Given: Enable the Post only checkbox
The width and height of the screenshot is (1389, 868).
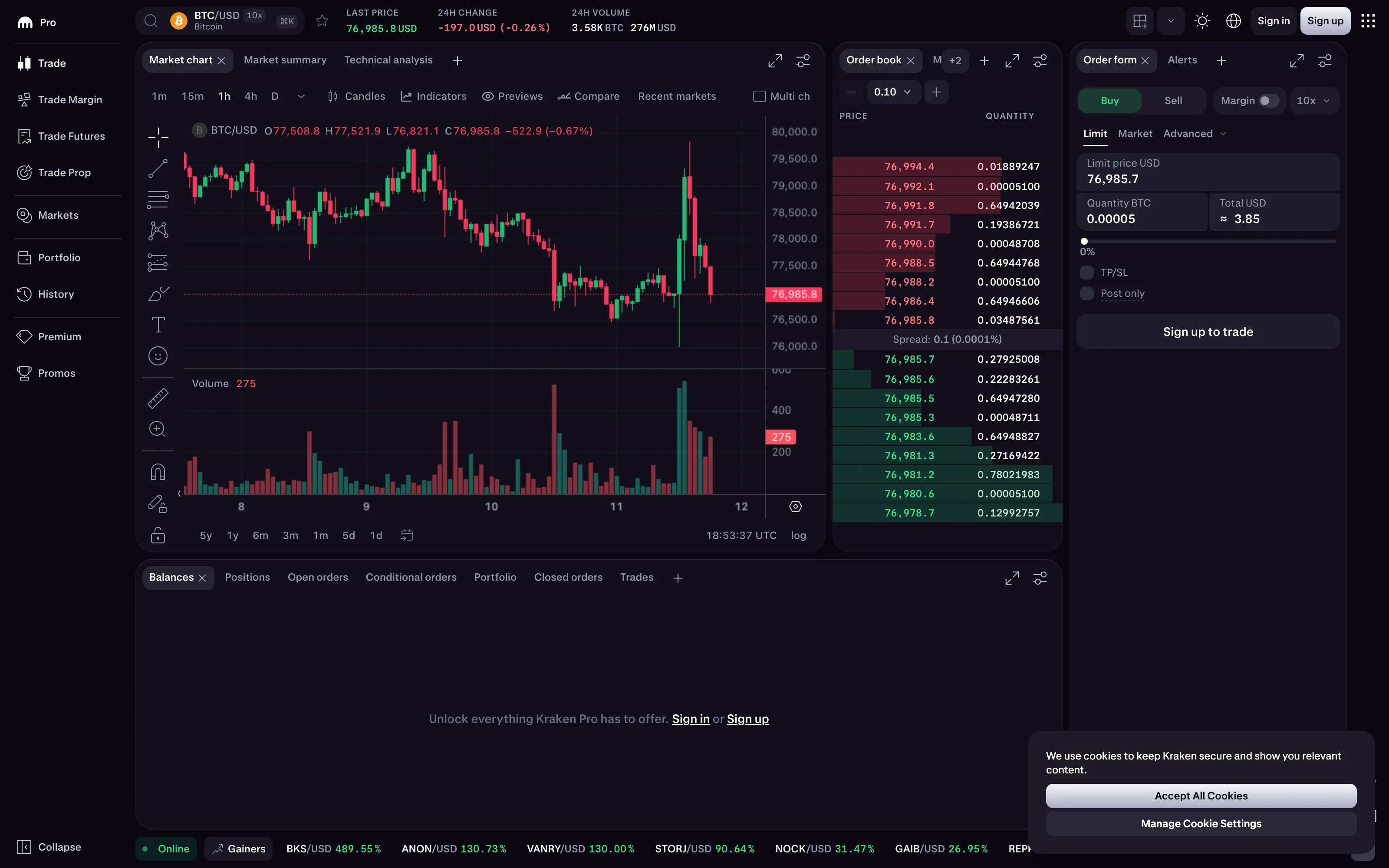Looking at the screenshot, I should [1086, 293].
